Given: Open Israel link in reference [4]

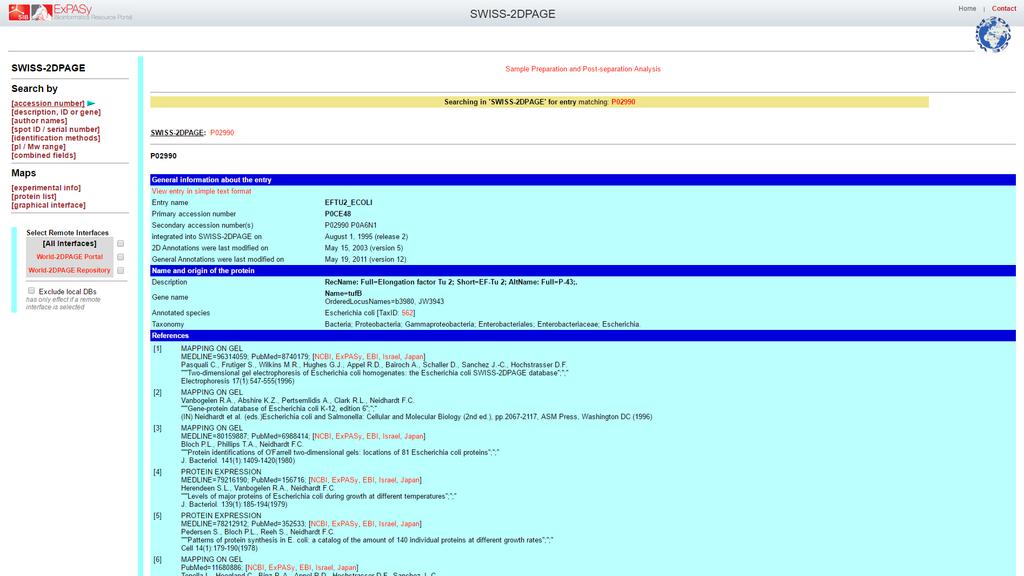Looking at the screenshot, I should (x=387, y=480).
